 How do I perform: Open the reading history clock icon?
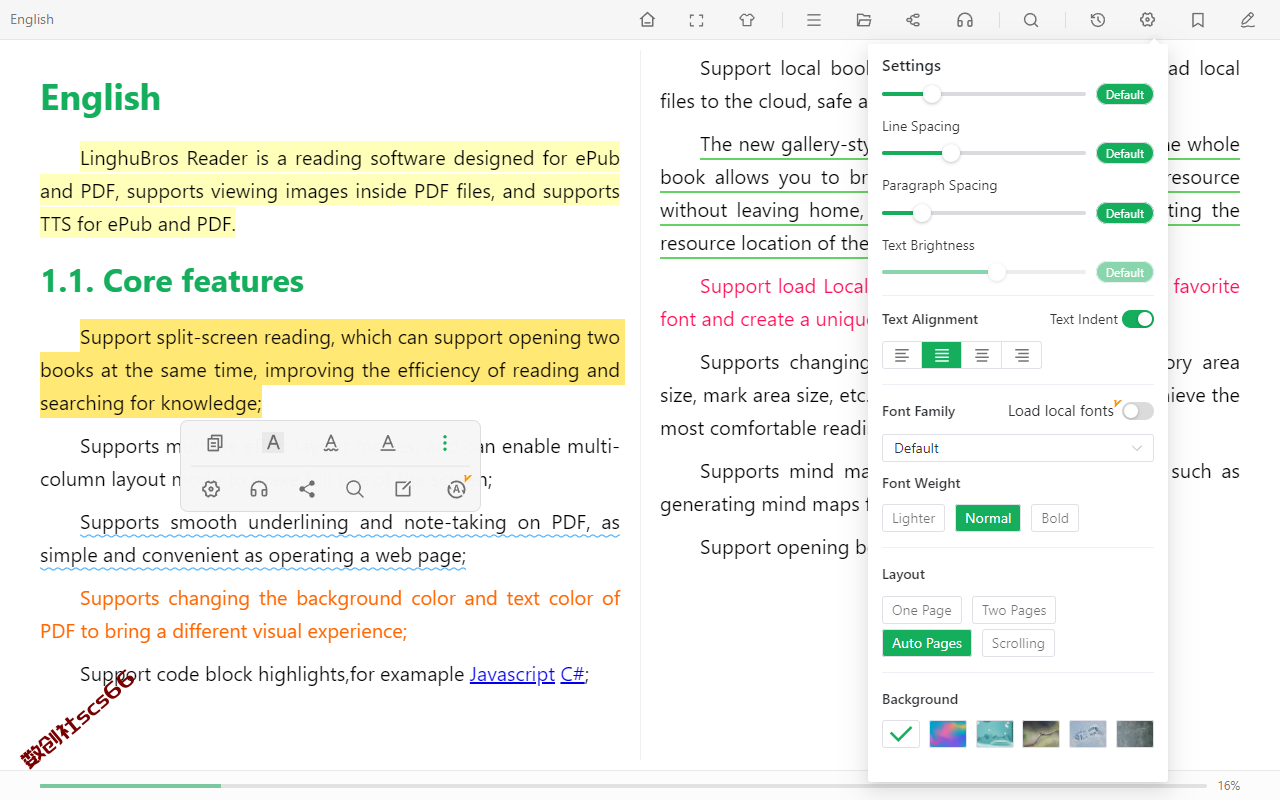(1097, 20)
